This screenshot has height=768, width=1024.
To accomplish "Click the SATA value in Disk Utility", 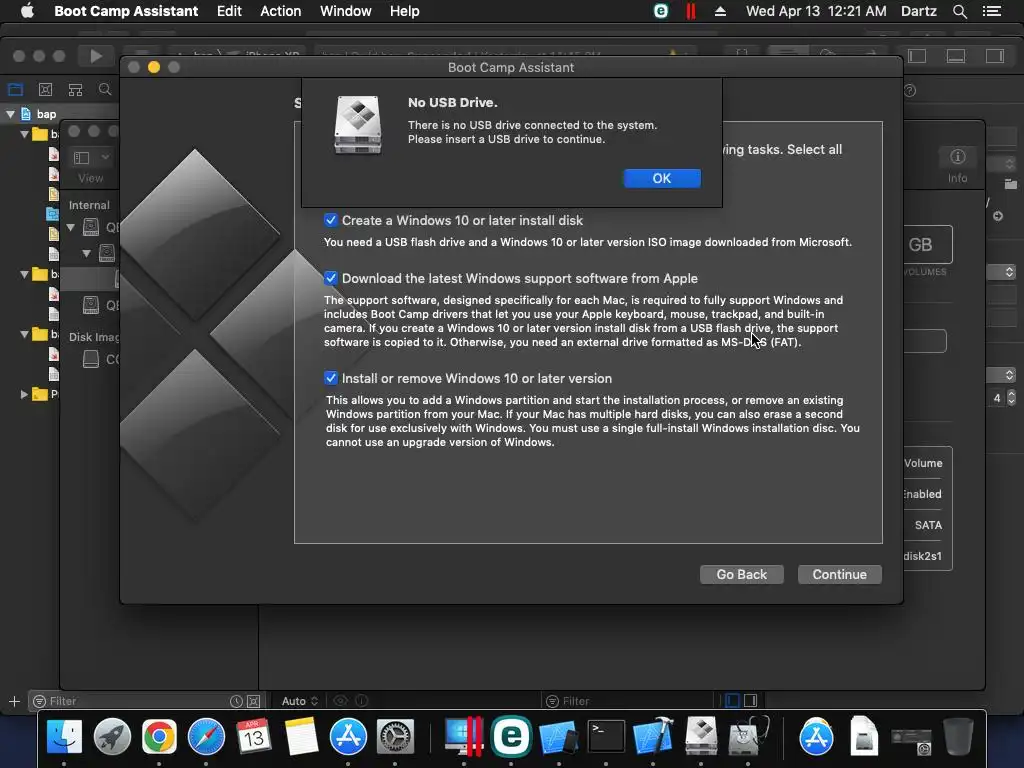I will point(928,525).
